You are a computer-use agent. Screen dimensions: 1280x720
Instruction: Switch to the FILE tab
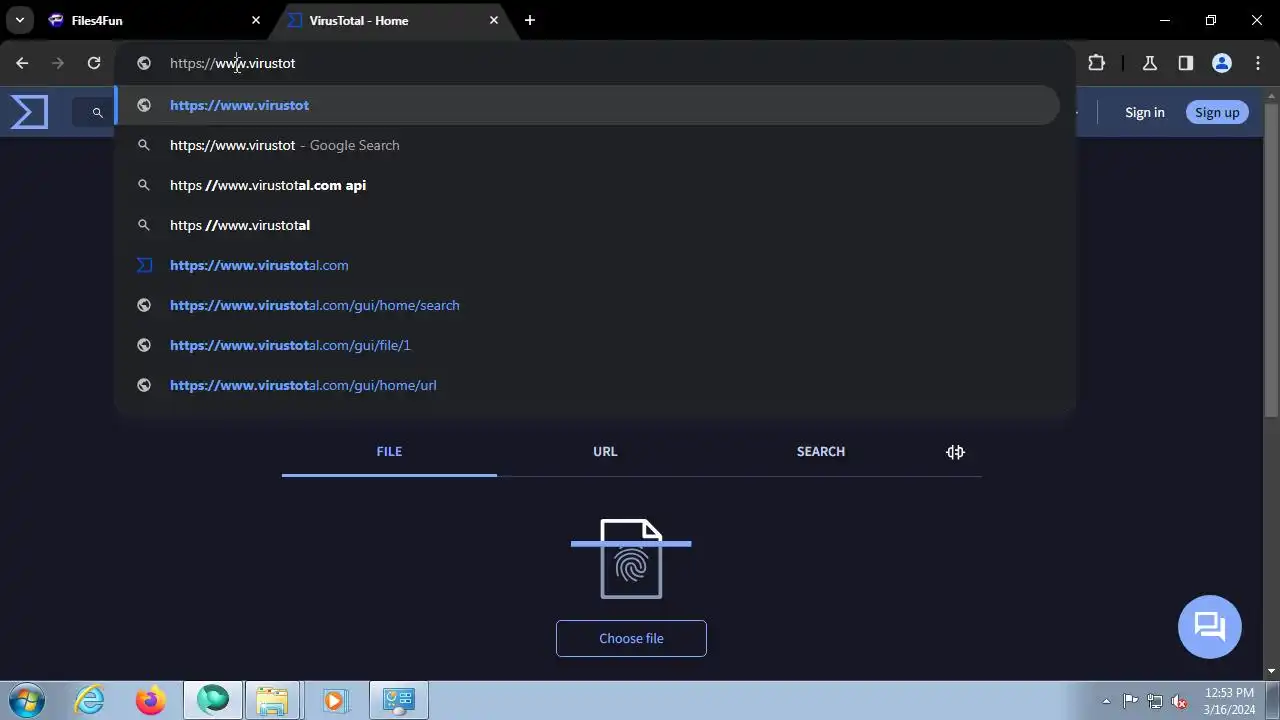tap(389, 452)
